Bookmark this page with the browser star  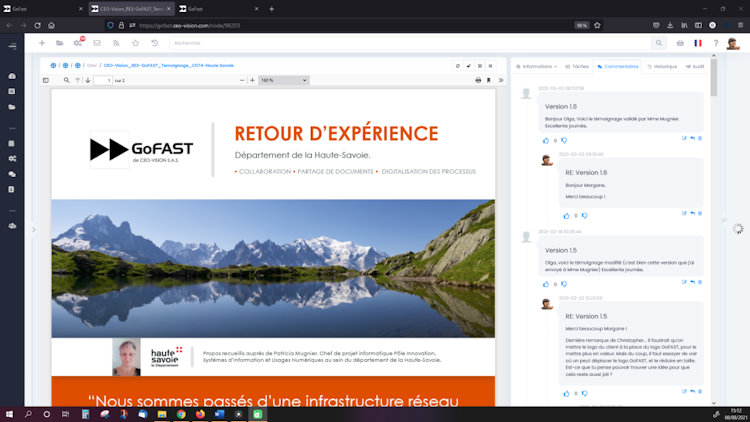click(597, 25)
